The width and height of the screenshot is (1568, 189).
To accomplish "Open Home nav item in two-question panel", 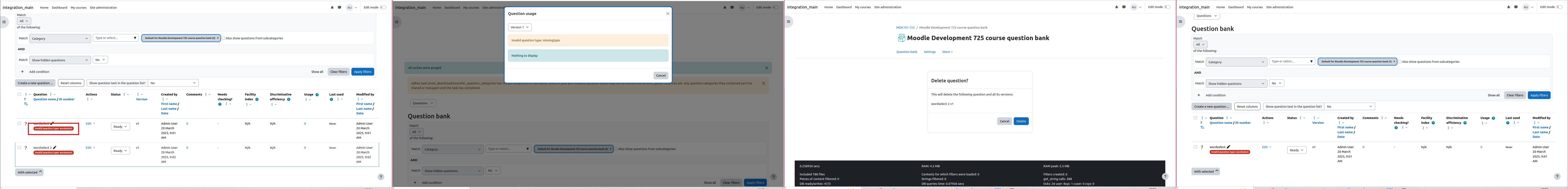I will tap(44, 7).
